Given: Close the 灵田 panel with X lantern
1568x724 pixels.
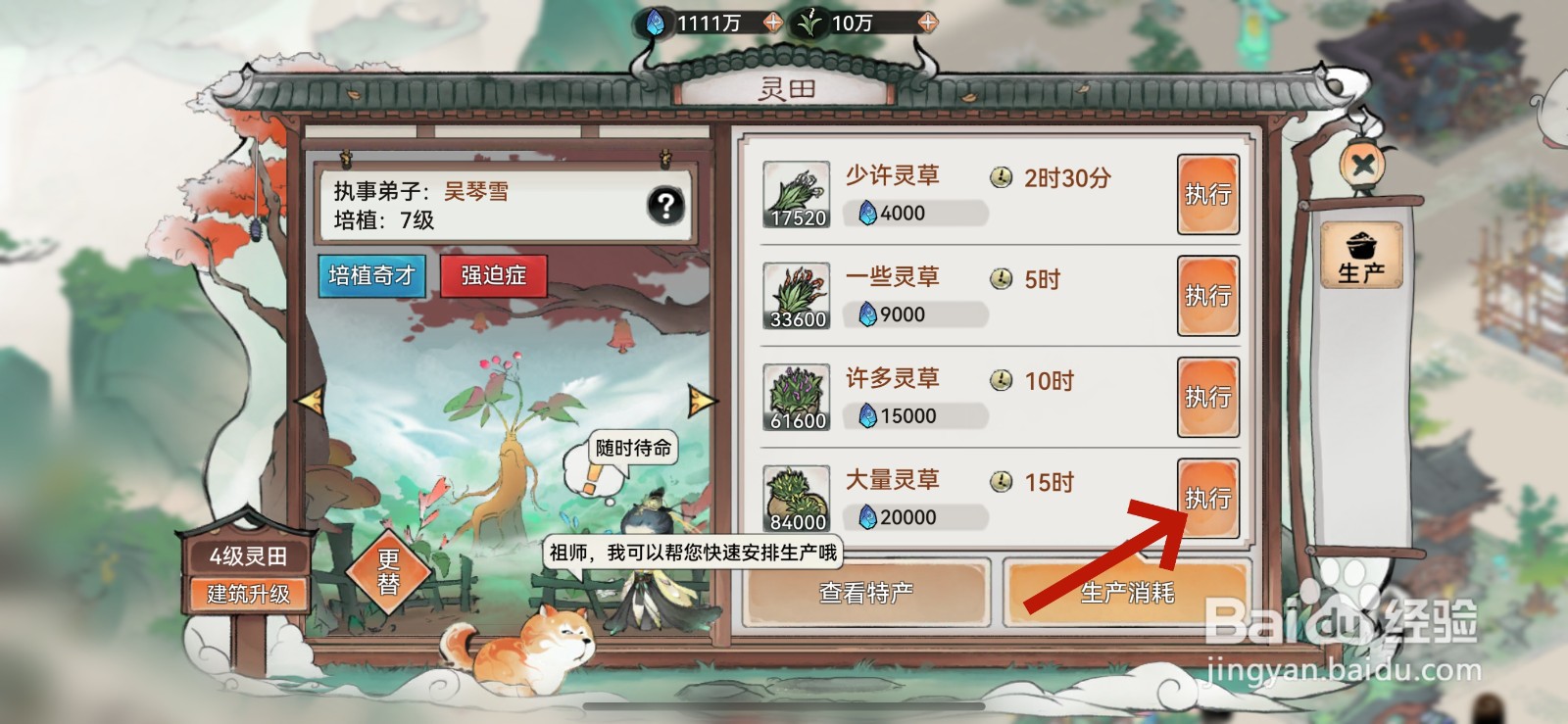Looking at the screenshot, I should pos(1362,166).
